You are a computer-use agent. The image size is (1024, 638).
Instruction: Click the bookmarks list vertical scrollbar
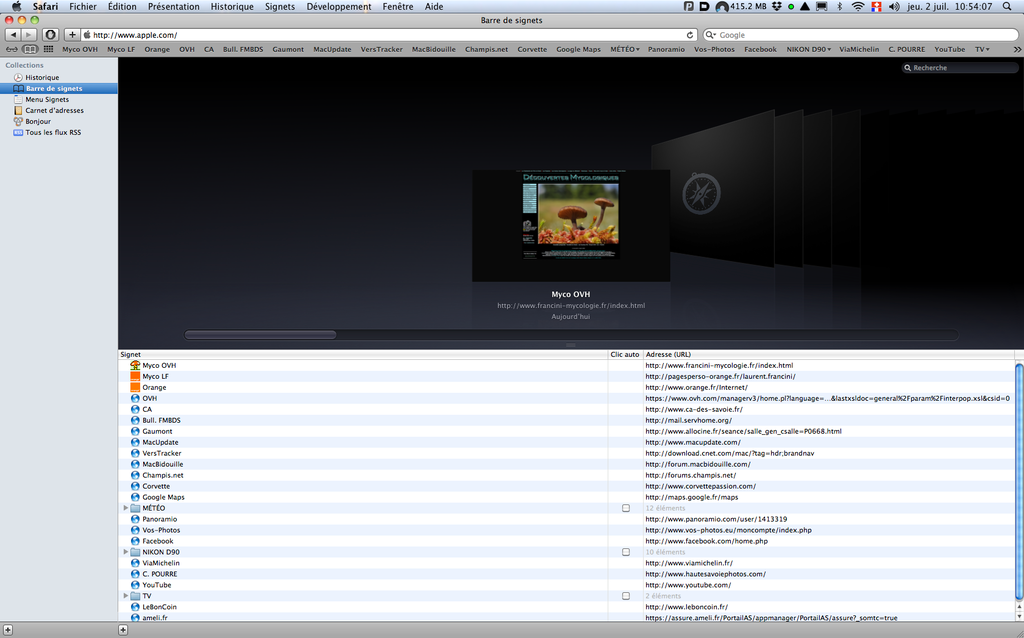pyautogui.click(x=1019, y=481)
